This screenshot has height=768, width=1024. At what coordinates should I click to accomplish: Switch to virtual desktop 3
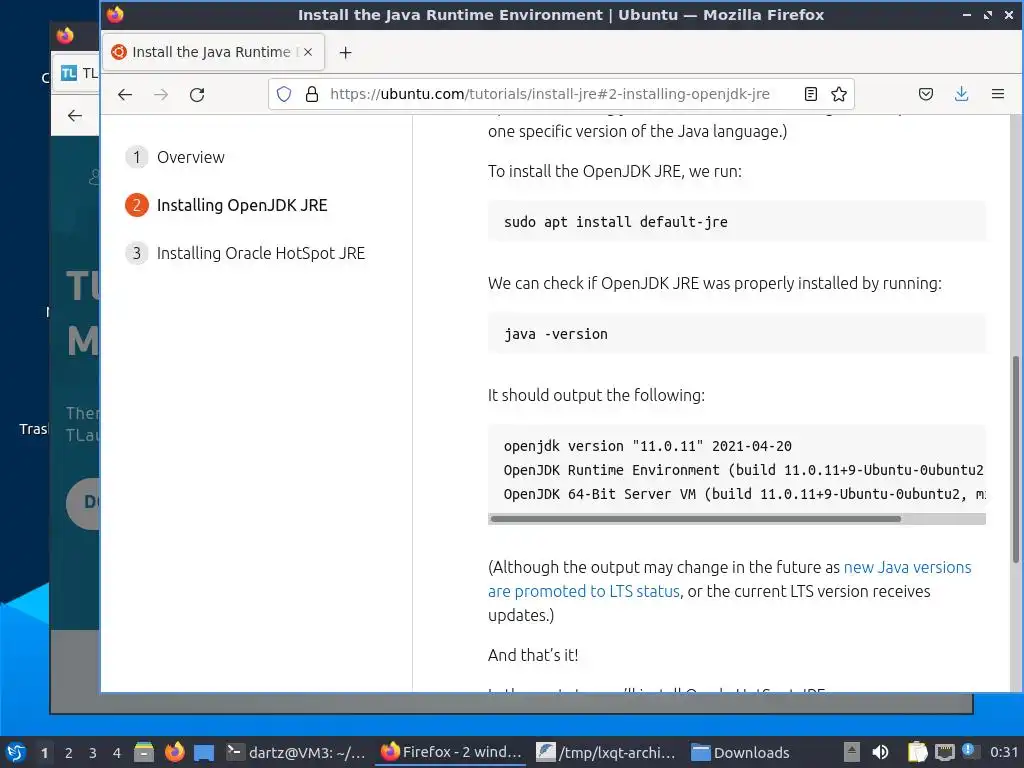[x=93, y=753]
